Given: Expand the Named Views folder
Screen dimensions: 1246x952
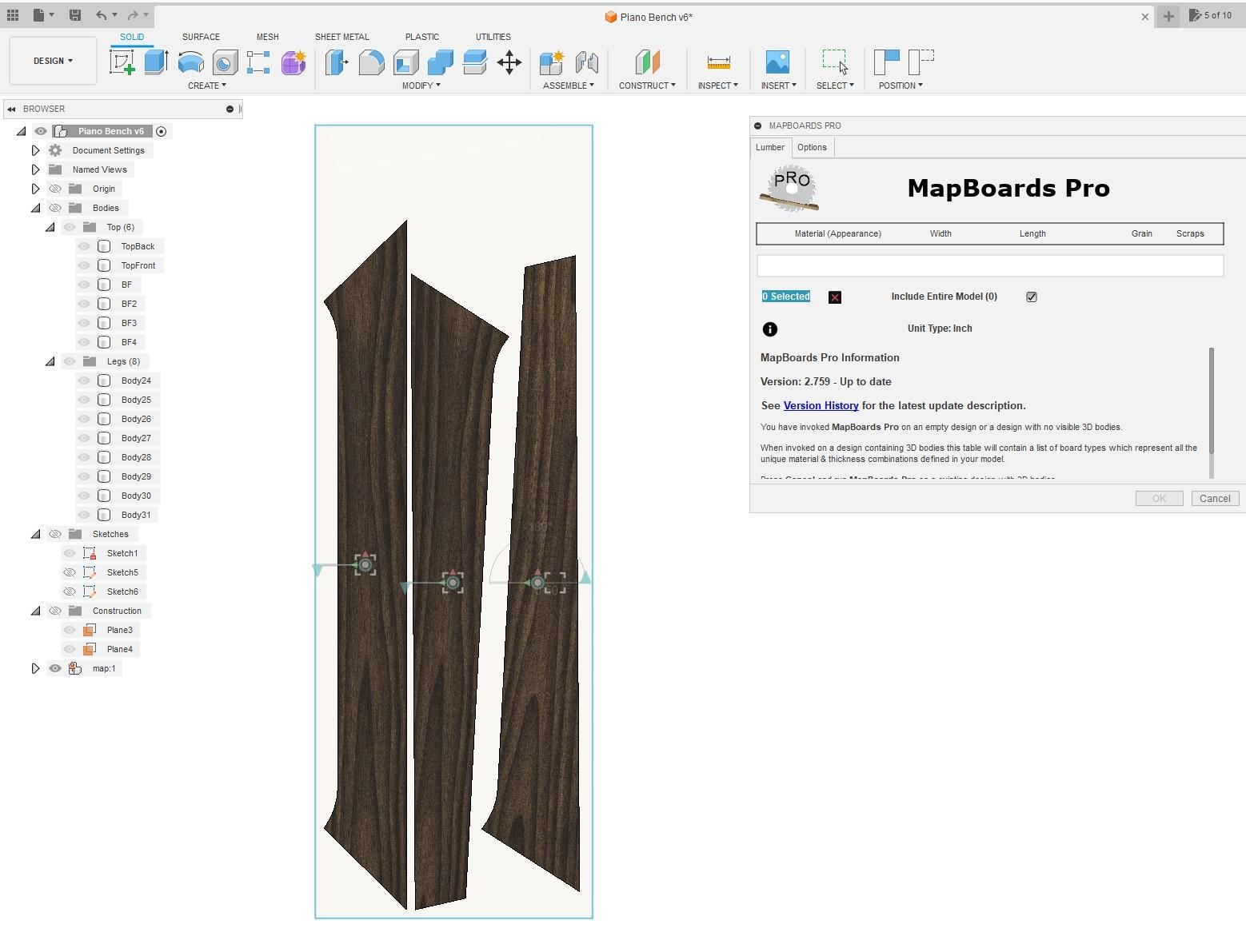Looking at the screenshot, I should coord(35,169).
